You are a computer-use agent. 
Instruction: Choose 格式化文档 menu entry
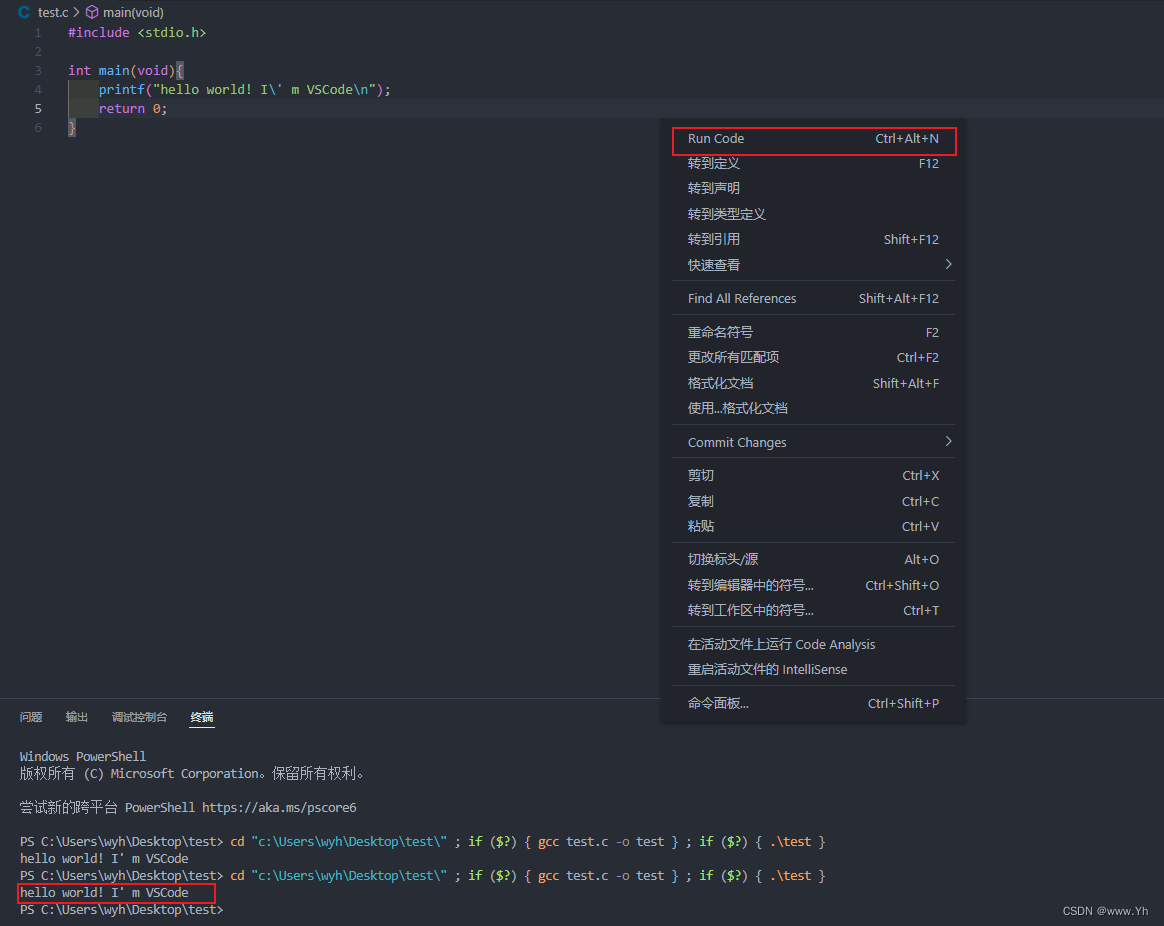814,384
